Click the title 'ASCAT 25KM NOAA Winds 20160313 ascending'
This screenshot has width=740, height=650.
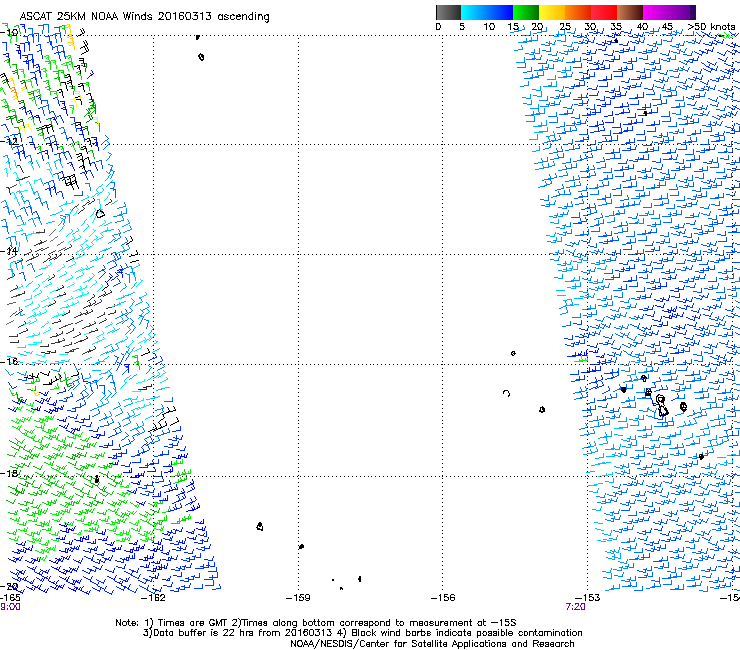pyautogui.click(x=144, y=17)
